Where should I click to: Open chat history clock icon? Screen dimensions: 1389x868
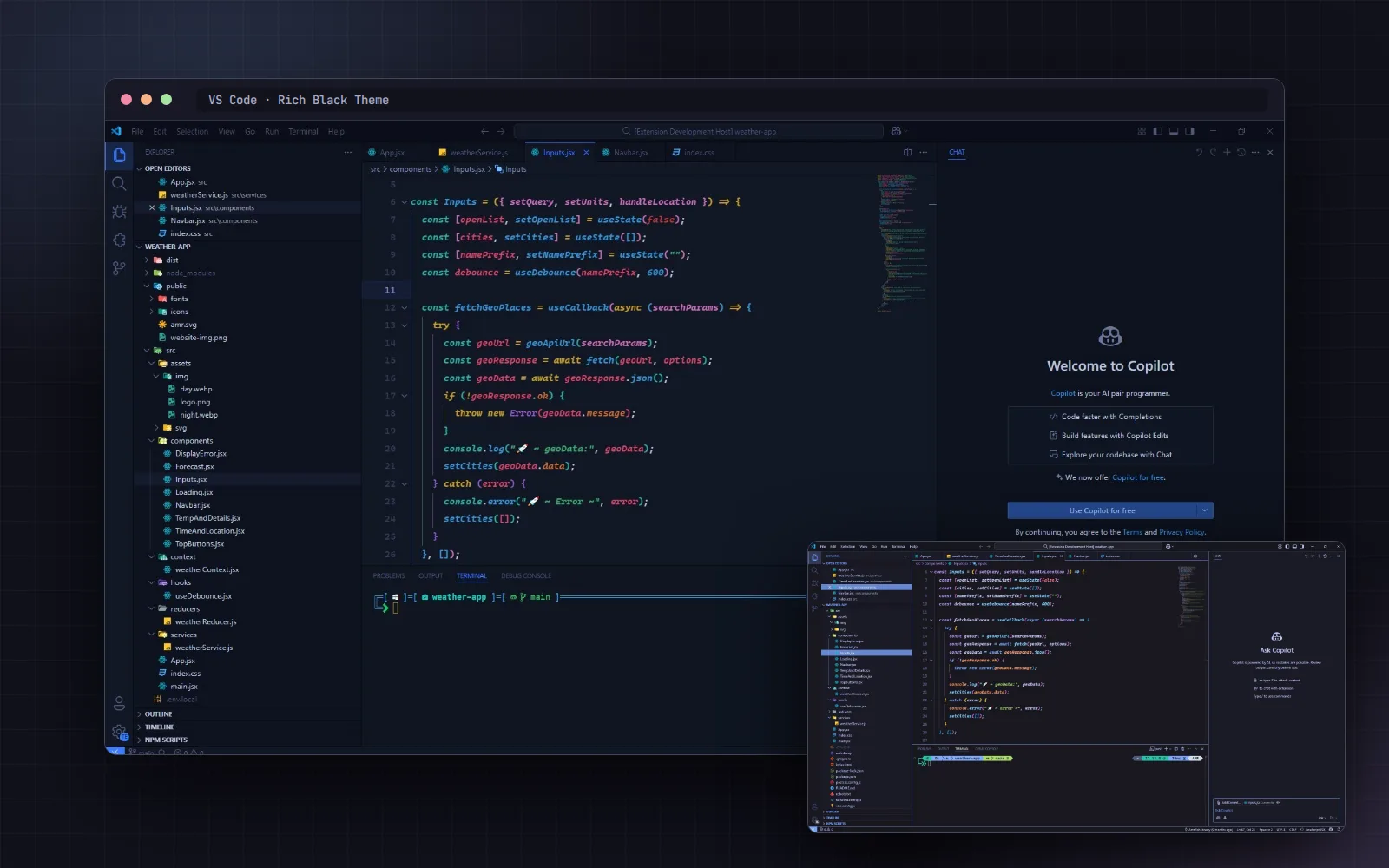tap(1241, 152)
